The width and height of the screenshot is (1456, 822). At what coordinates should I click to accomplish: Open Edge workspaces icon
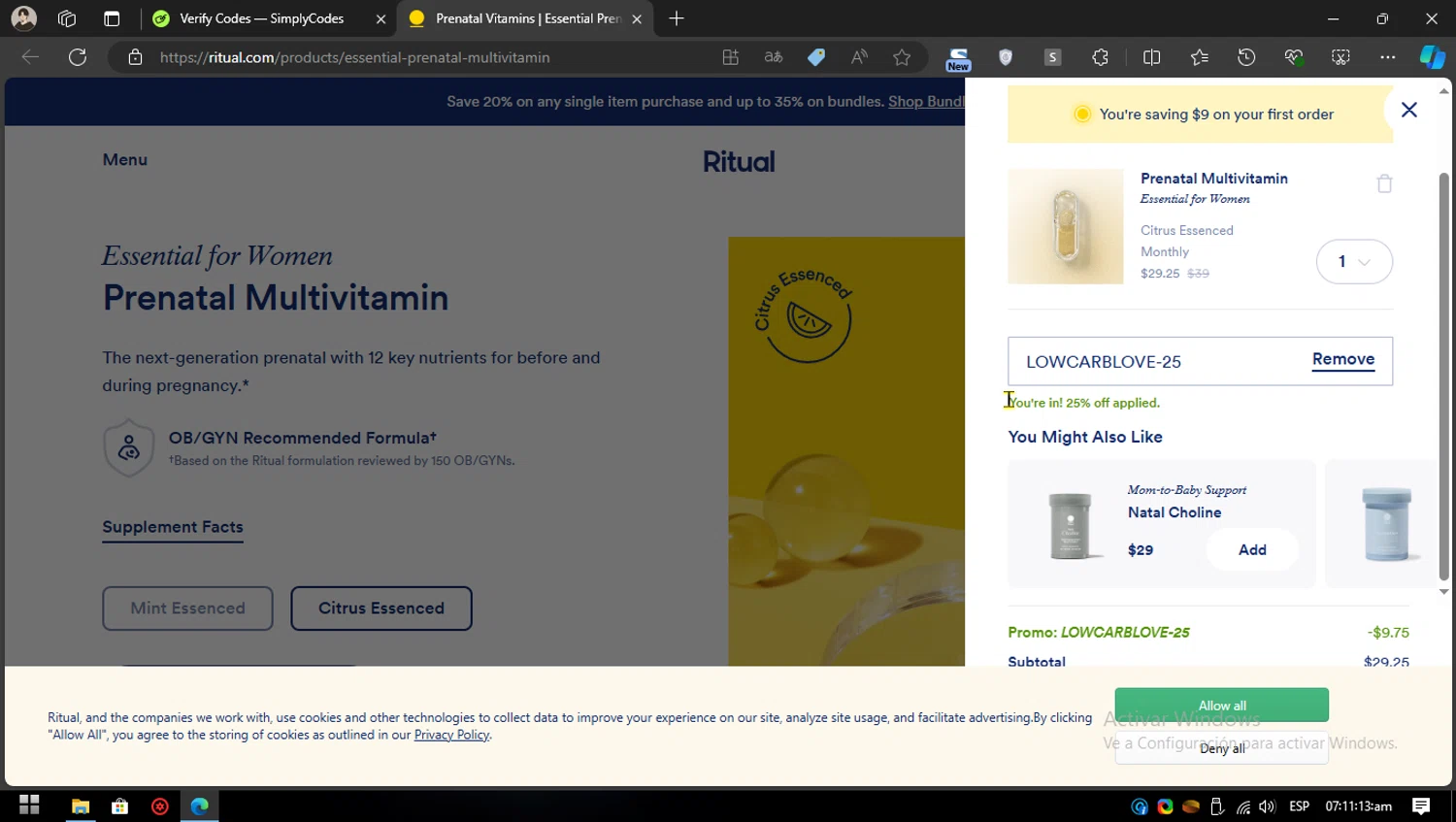(x=67, y=18)
